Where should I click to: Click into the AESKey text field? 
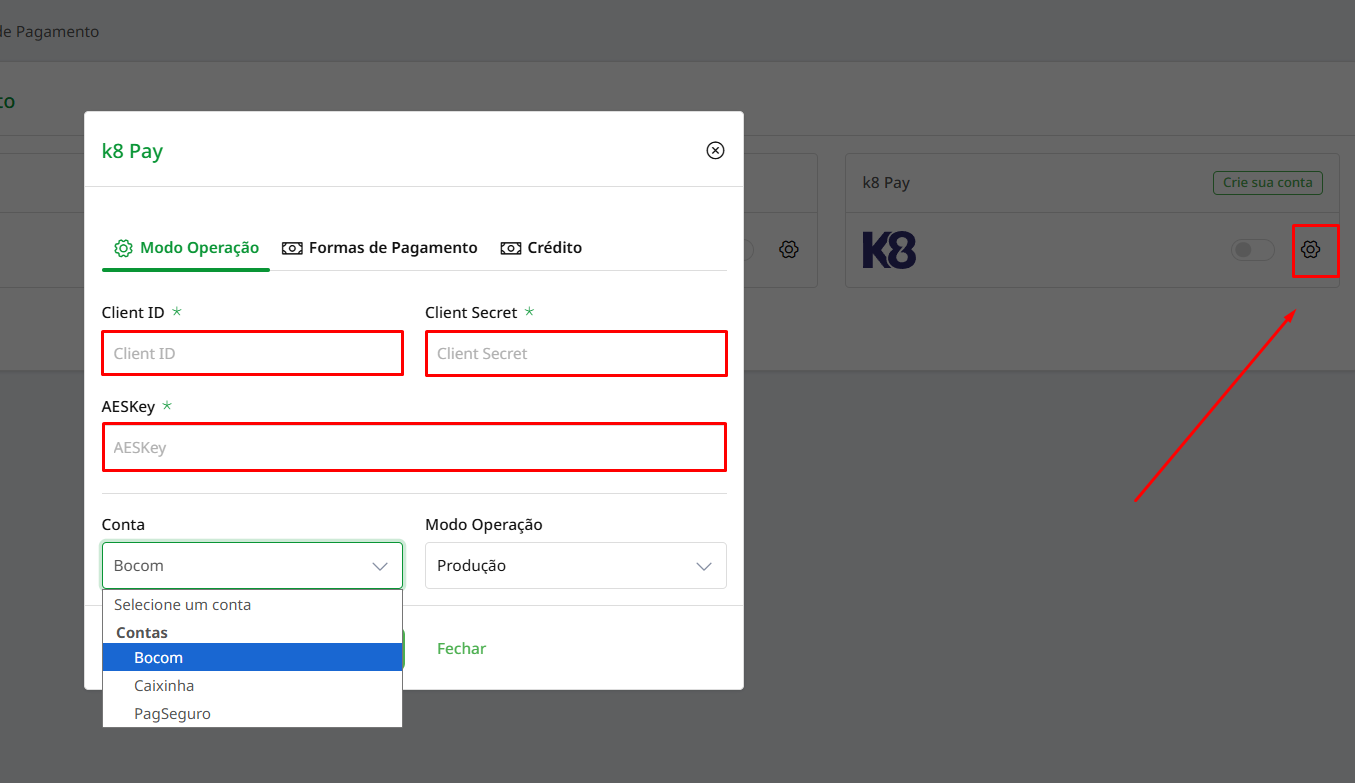pos(414,448)
